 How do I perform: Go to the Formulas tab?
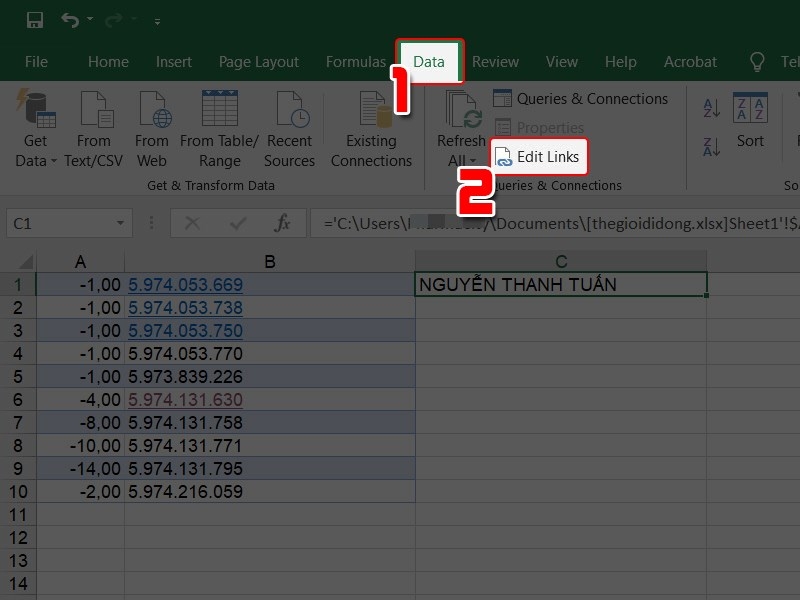(356, 62)
